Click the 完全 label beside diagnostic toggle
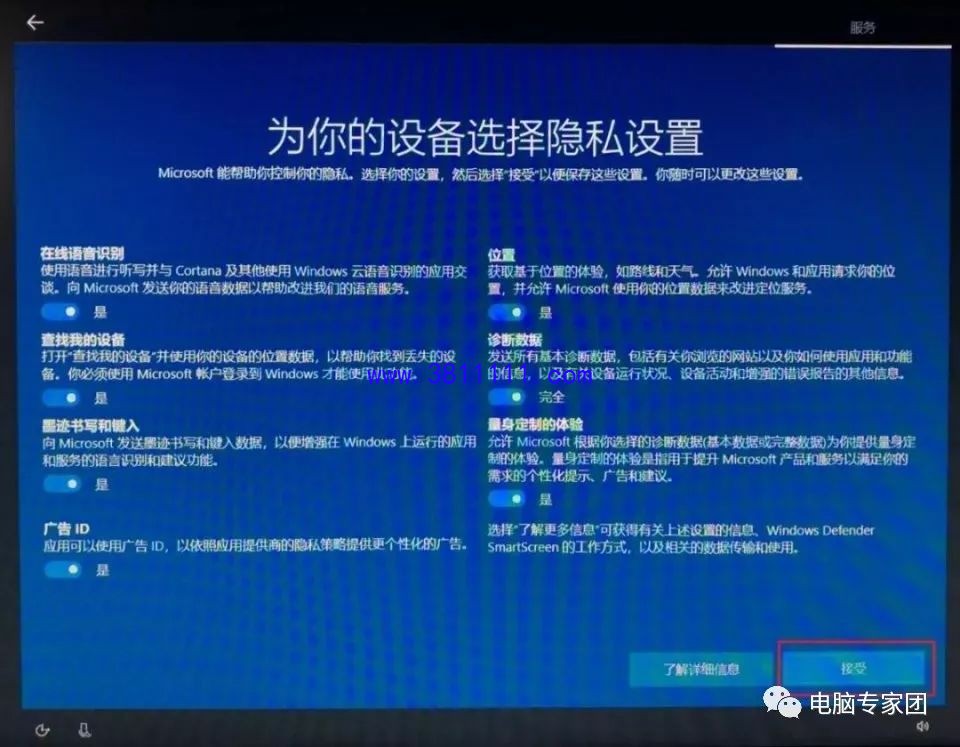The width and height of the screenshot is (960, 747). [x=552, y=397]
